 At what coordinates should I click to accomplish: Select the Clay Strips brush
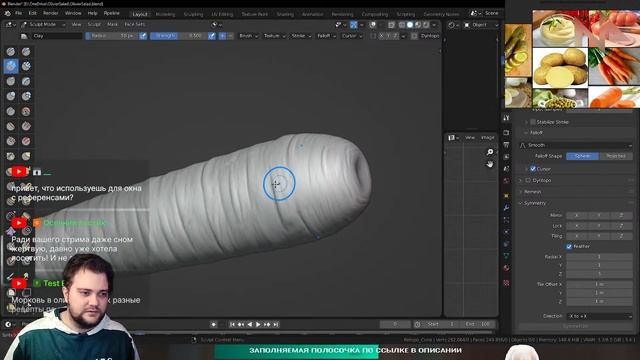(x=26, y=66)
